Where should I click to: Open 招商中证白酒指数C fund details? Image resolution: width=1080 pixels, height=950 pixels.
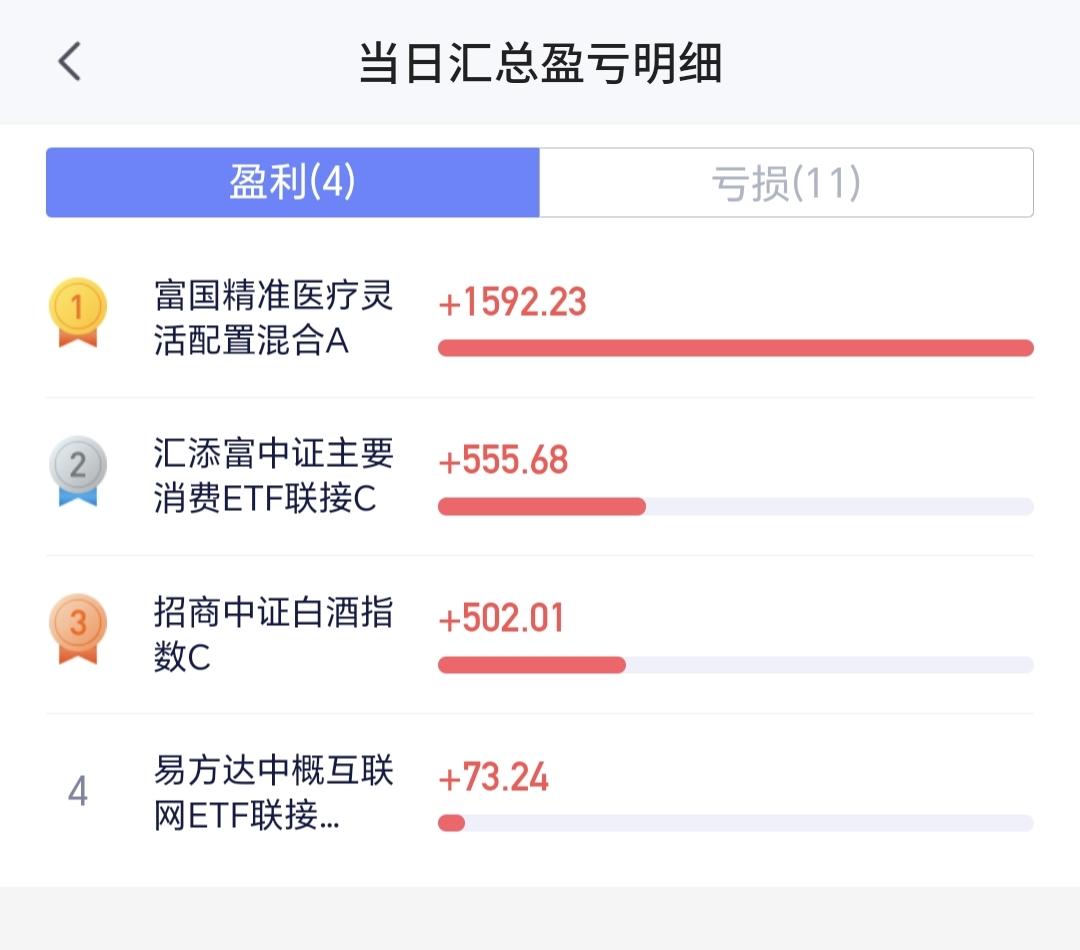274,634
